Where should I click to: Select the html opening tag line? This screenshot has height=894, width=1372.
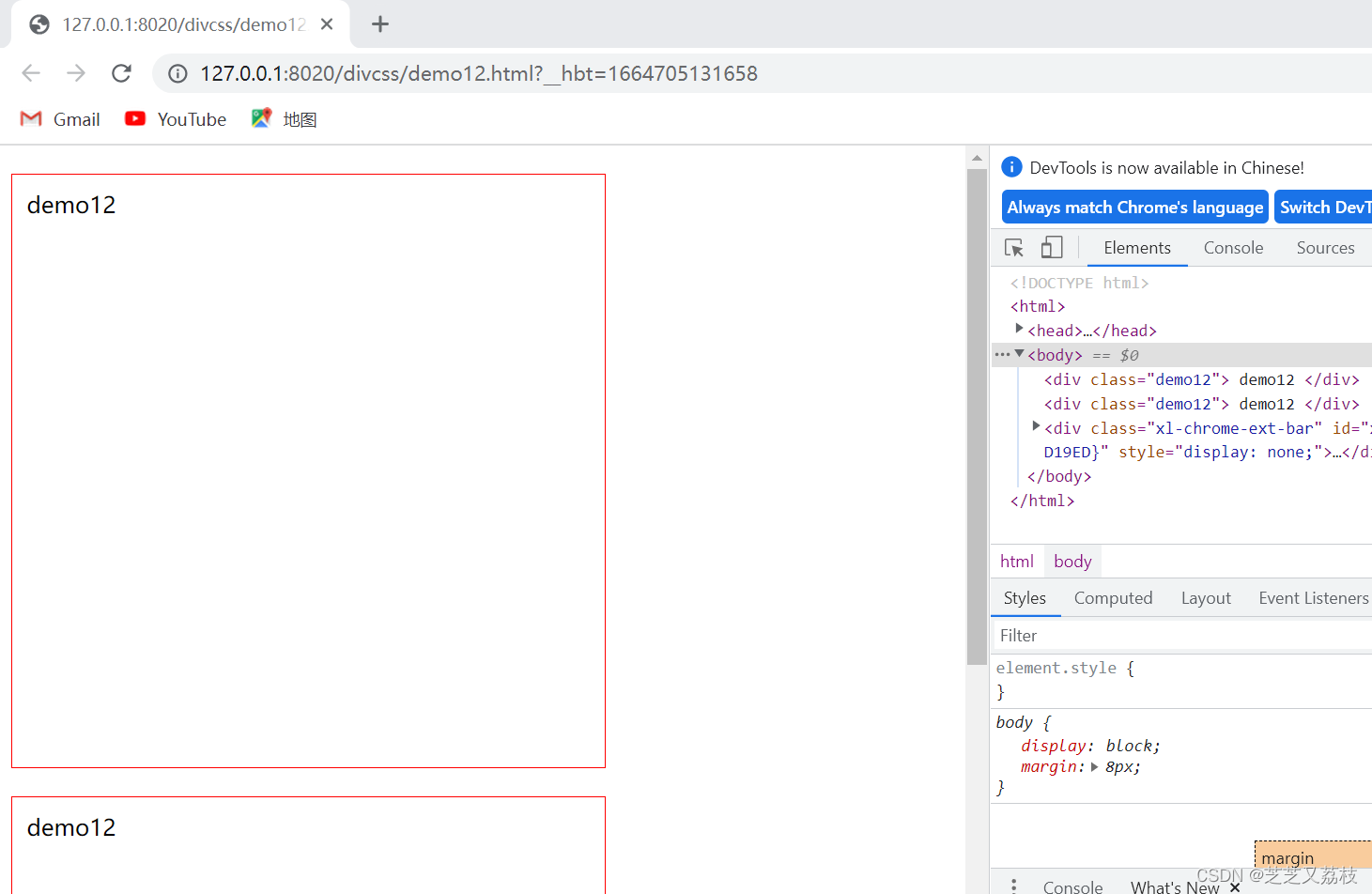click(x=1038, y=306)
